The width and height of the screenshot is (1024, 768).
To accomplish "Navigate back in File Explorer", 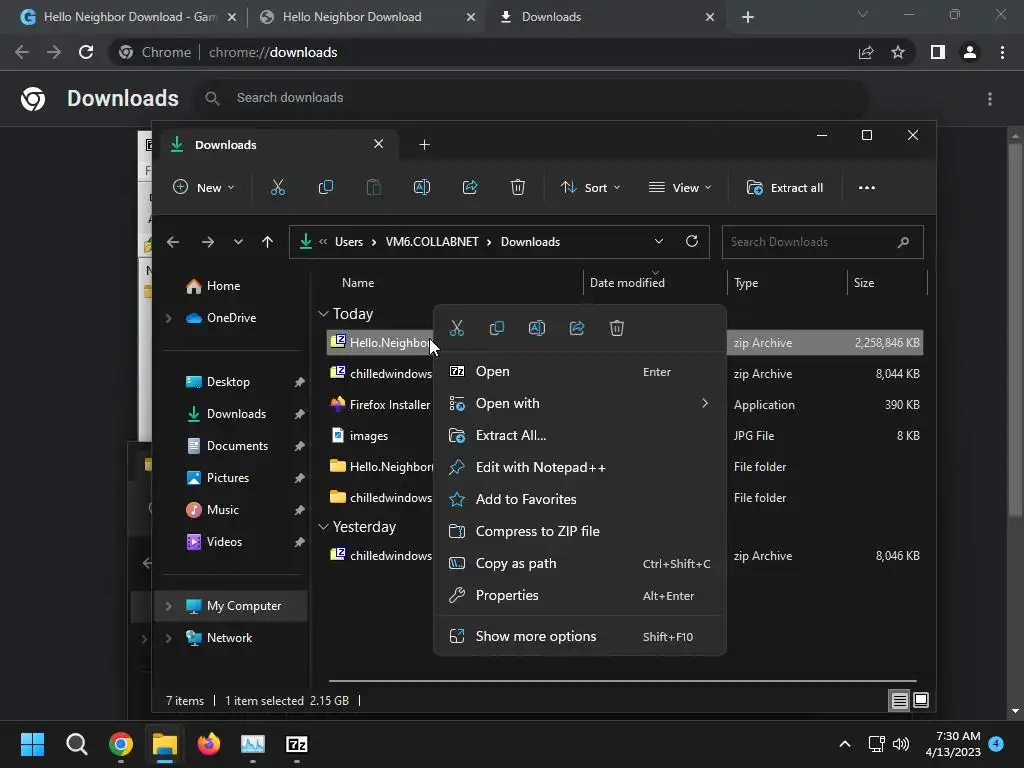I will [173, 242].
